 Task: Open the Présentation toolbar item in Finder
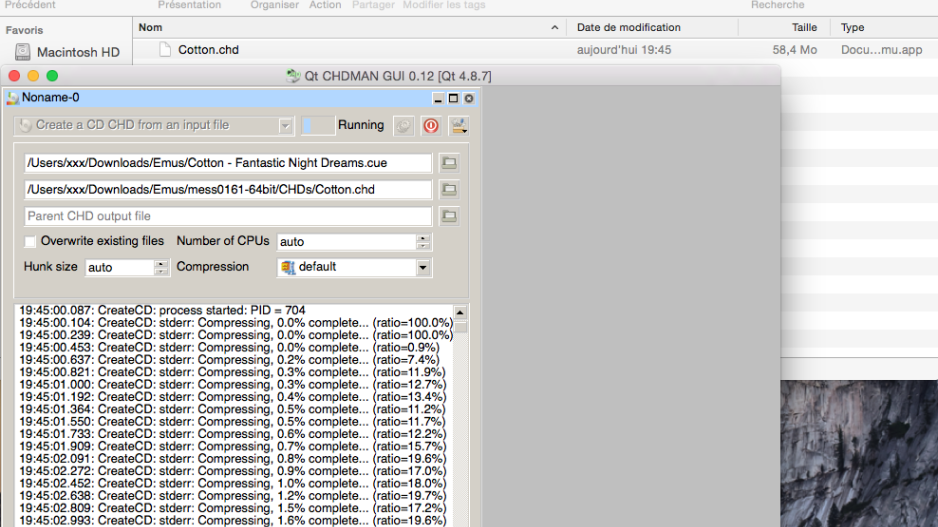click(190, 5)
